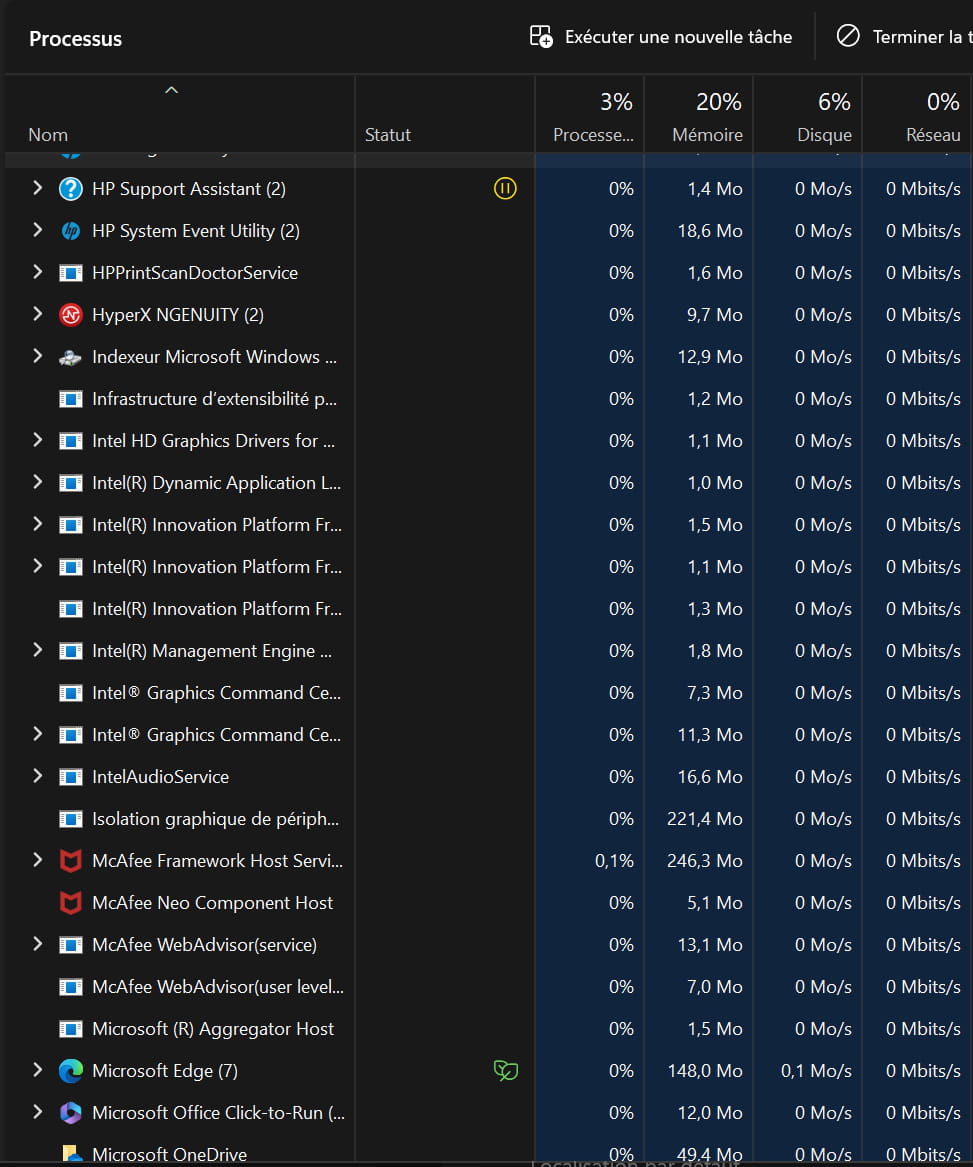The image size is (973, 1167).
Task: Expand the Indexeur Microsoft Windows row
Action: tap(37, 357)
